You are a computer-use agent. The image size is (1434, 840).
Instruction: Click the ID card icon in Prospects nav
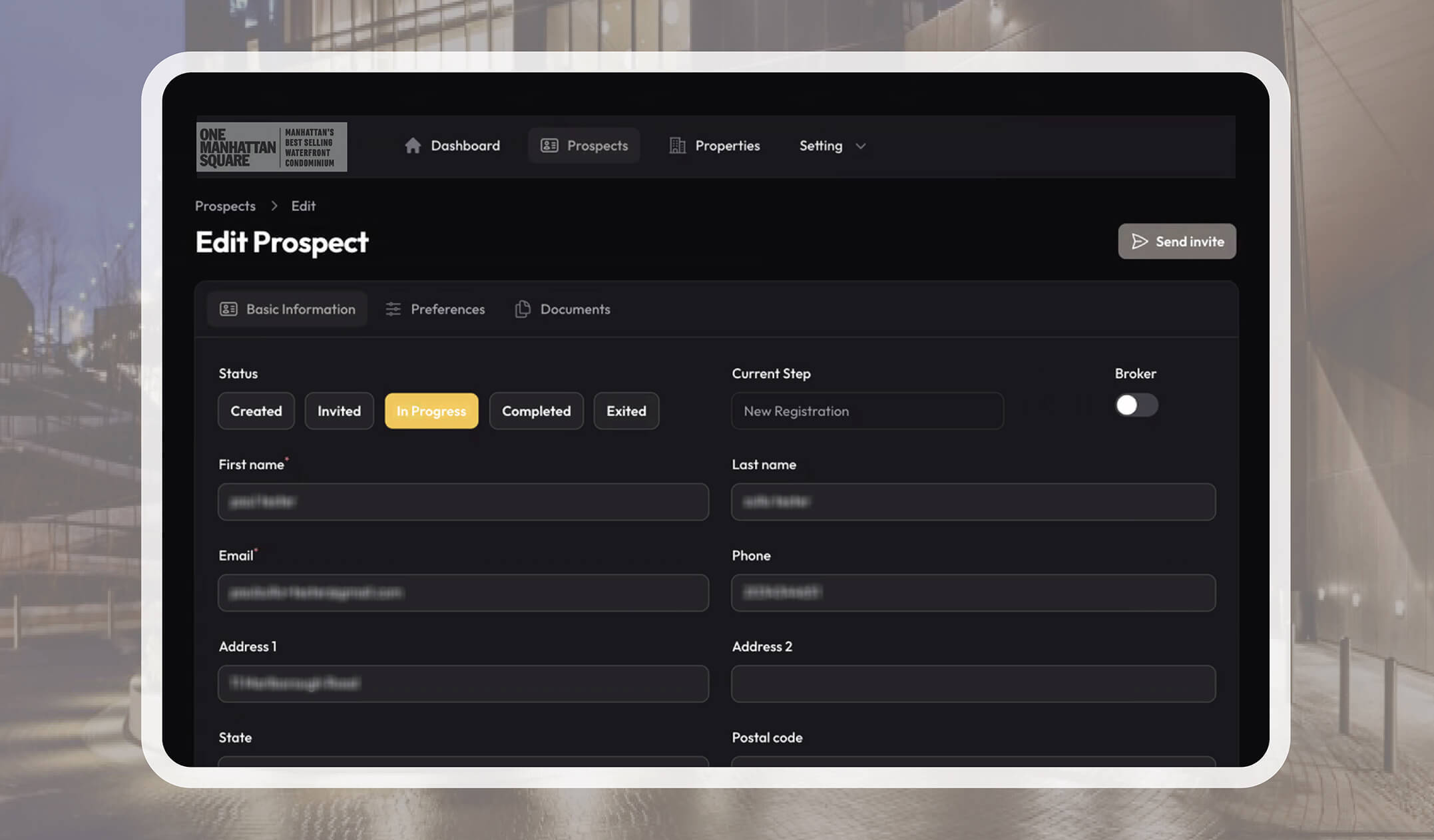(549, 146)
